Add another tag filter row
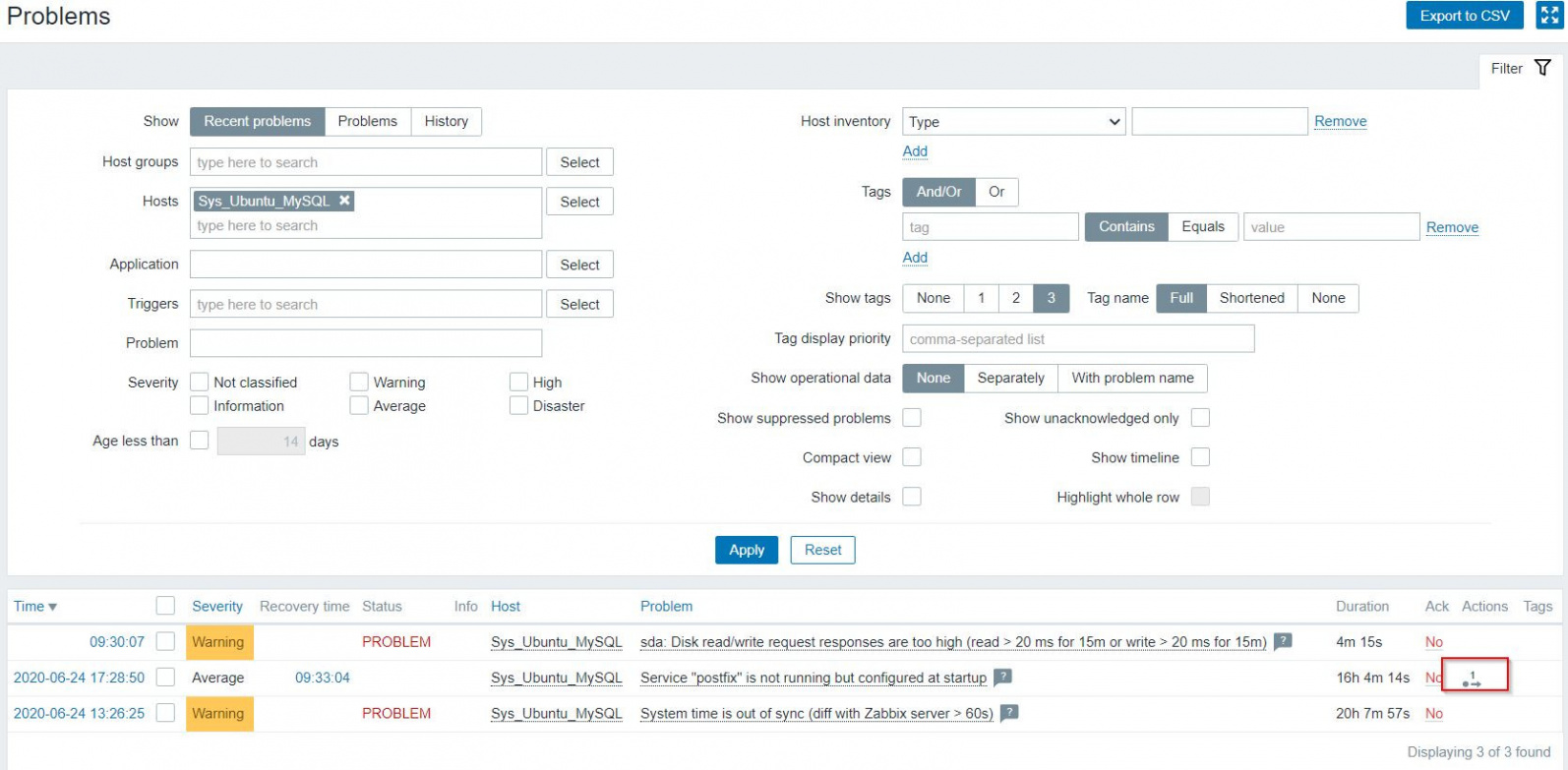The height and width of the screenshot is (770, 1568). (915, 257)
